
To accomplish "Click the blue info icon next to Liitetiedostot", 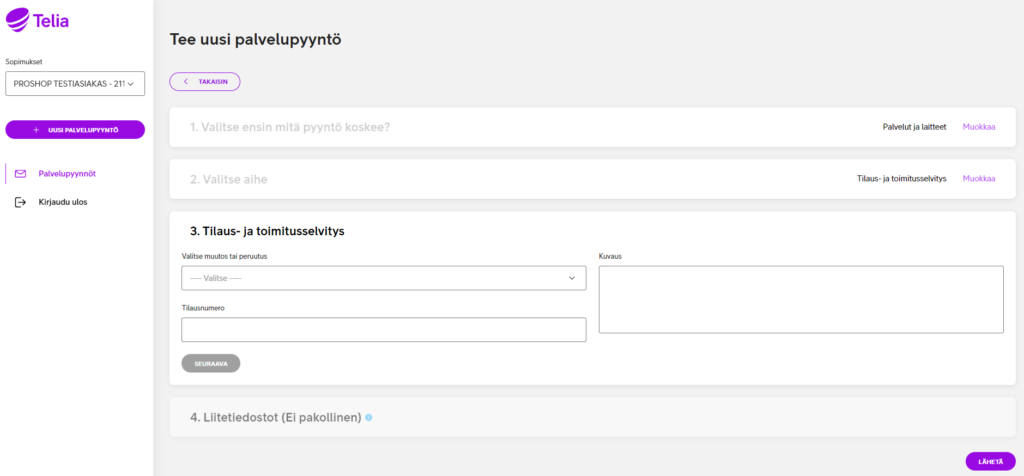I will pos(369,417).
